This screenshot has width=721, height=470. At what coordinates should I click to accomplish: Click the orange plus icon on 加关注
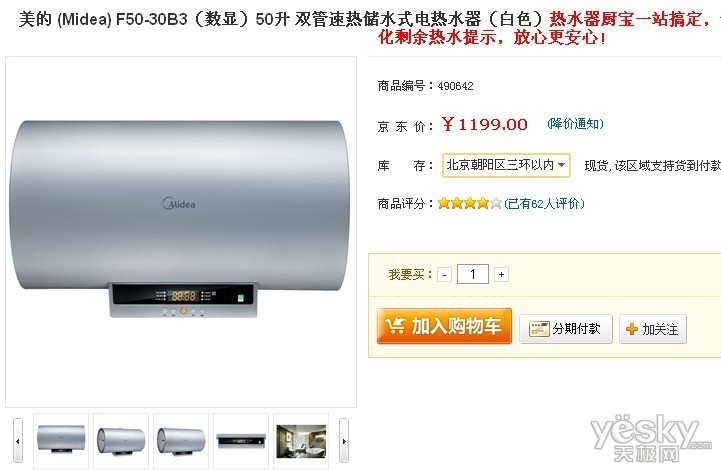632,329
